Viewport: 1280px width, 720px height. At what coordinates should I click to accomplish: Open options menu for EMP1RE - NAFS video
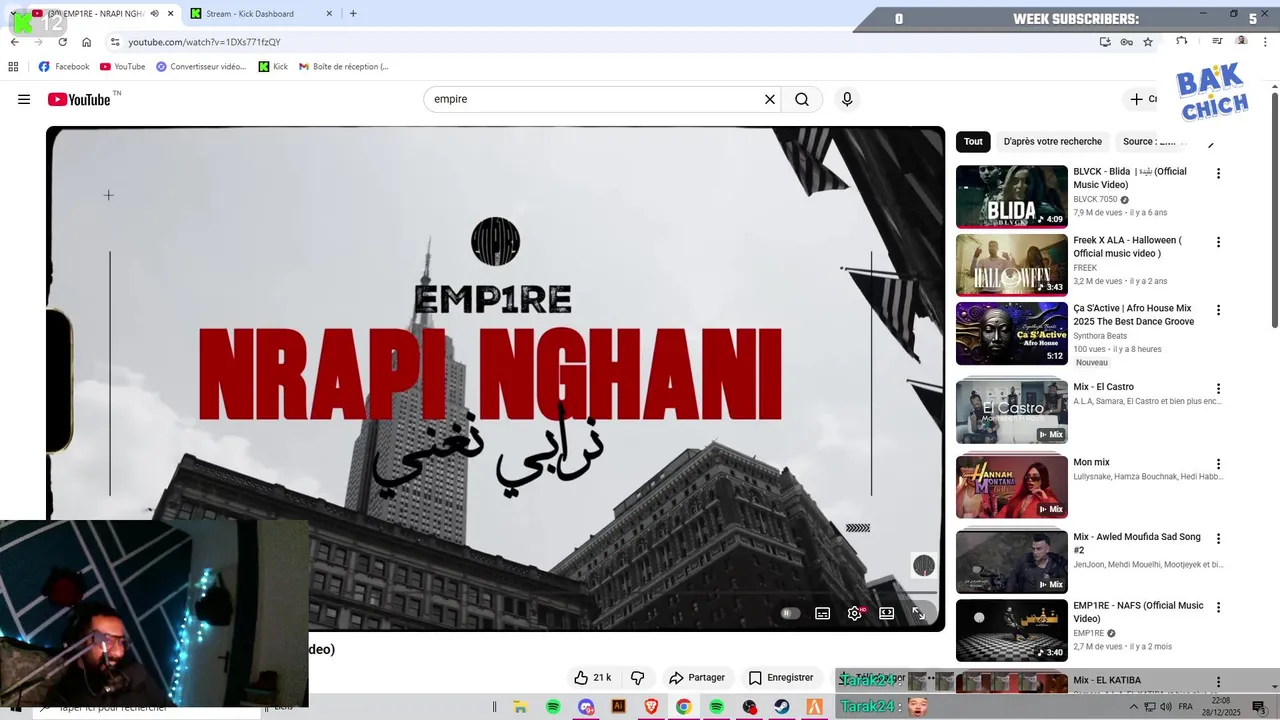[1218, 607]
